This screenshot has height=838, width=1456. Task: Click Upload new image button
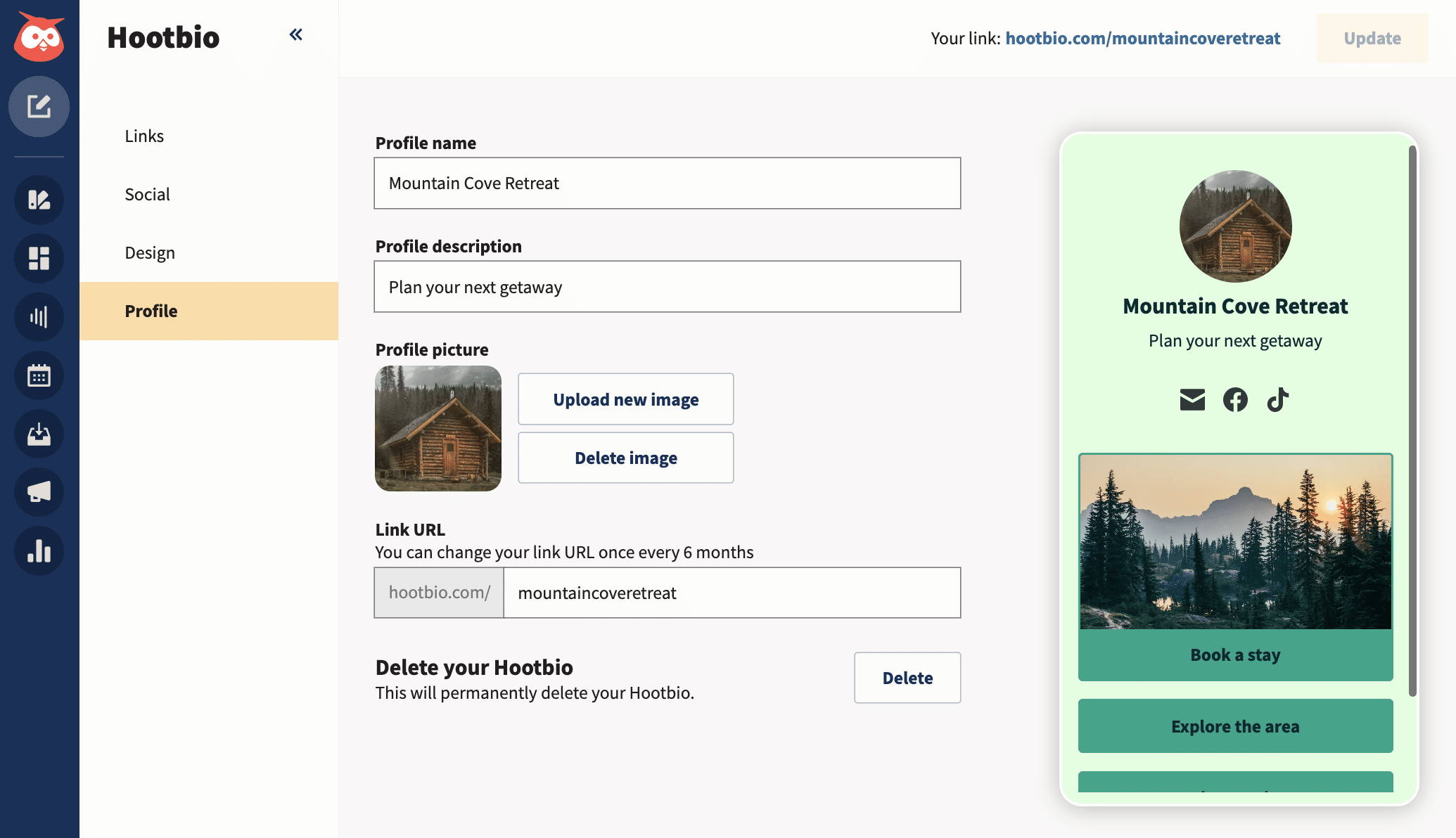[625, 398]
